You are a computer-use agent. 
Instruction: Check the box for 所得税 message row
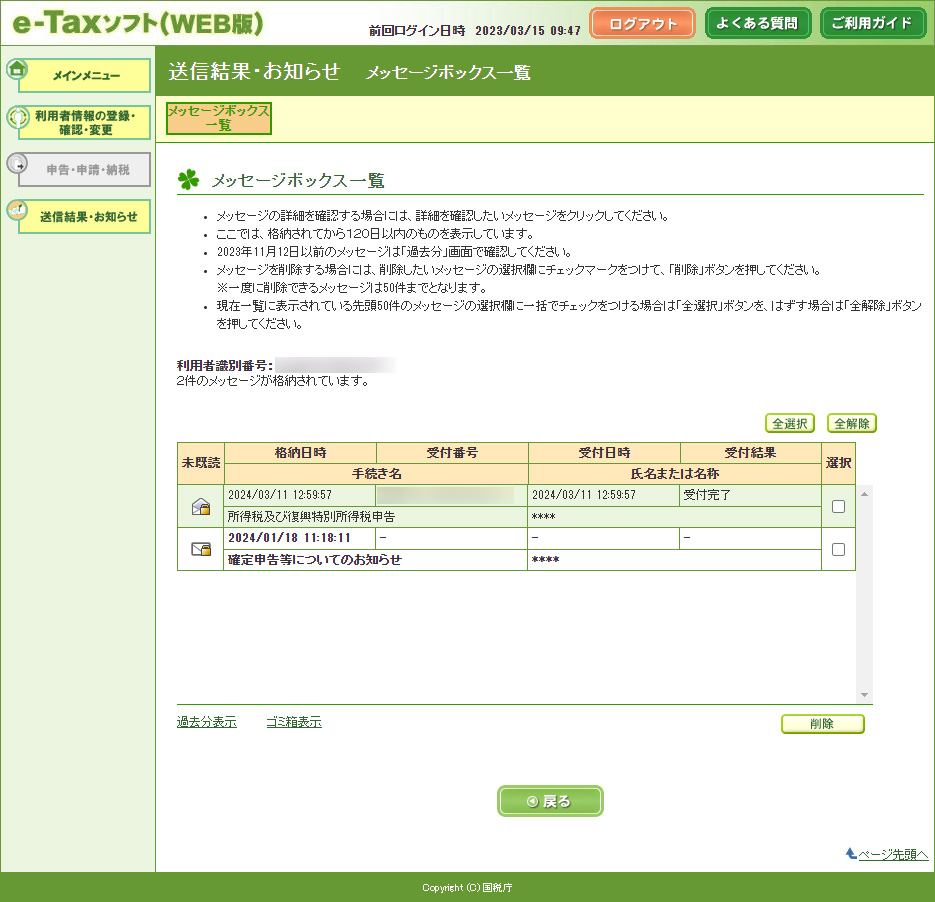click(838, 506)
